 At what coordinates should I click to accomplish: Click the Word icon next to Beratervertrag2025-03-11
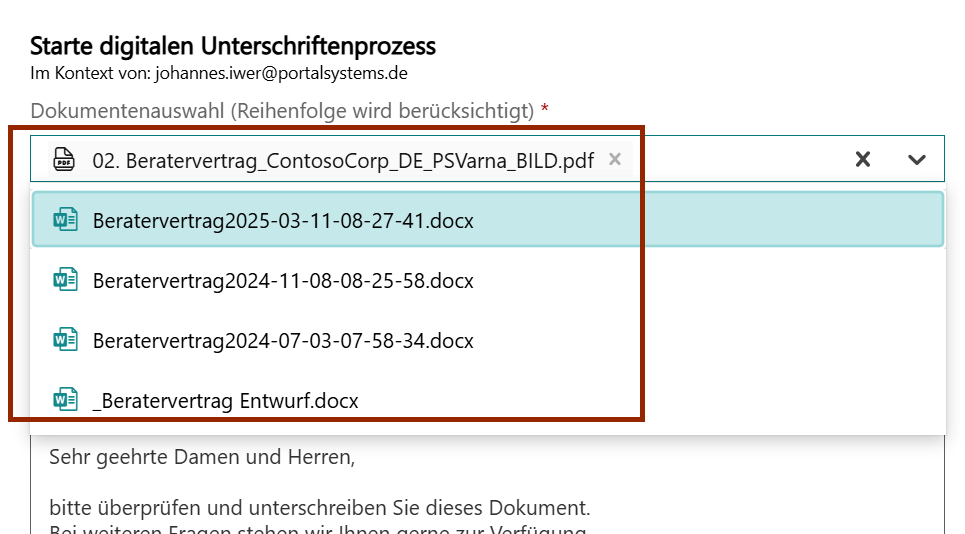[66, 220]
